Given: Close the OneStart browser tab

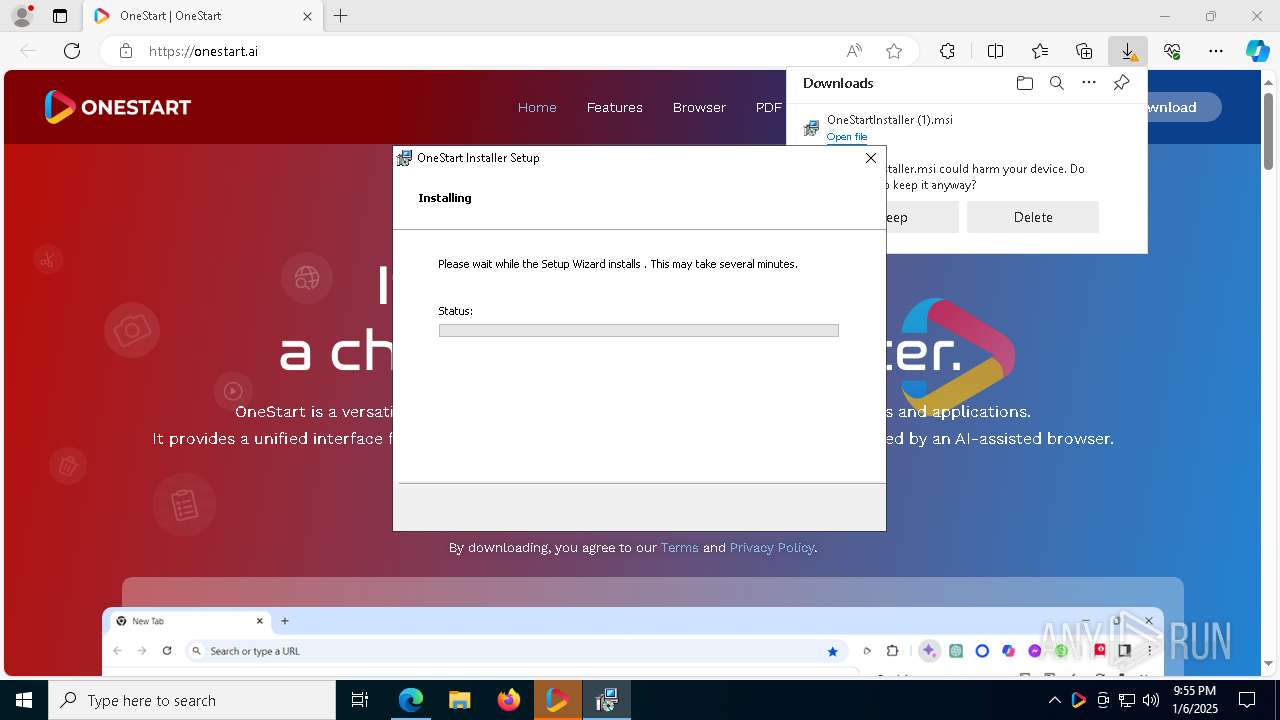Looking at the screenshot, I should pyautogui.click(x=307, y=16).
